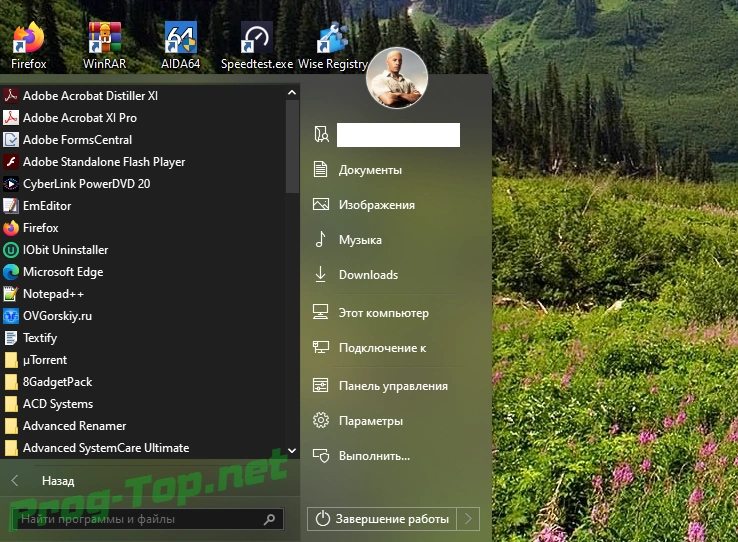Open Этот компьютер from the start menu
738x542 pixels.
click(384, 313)
